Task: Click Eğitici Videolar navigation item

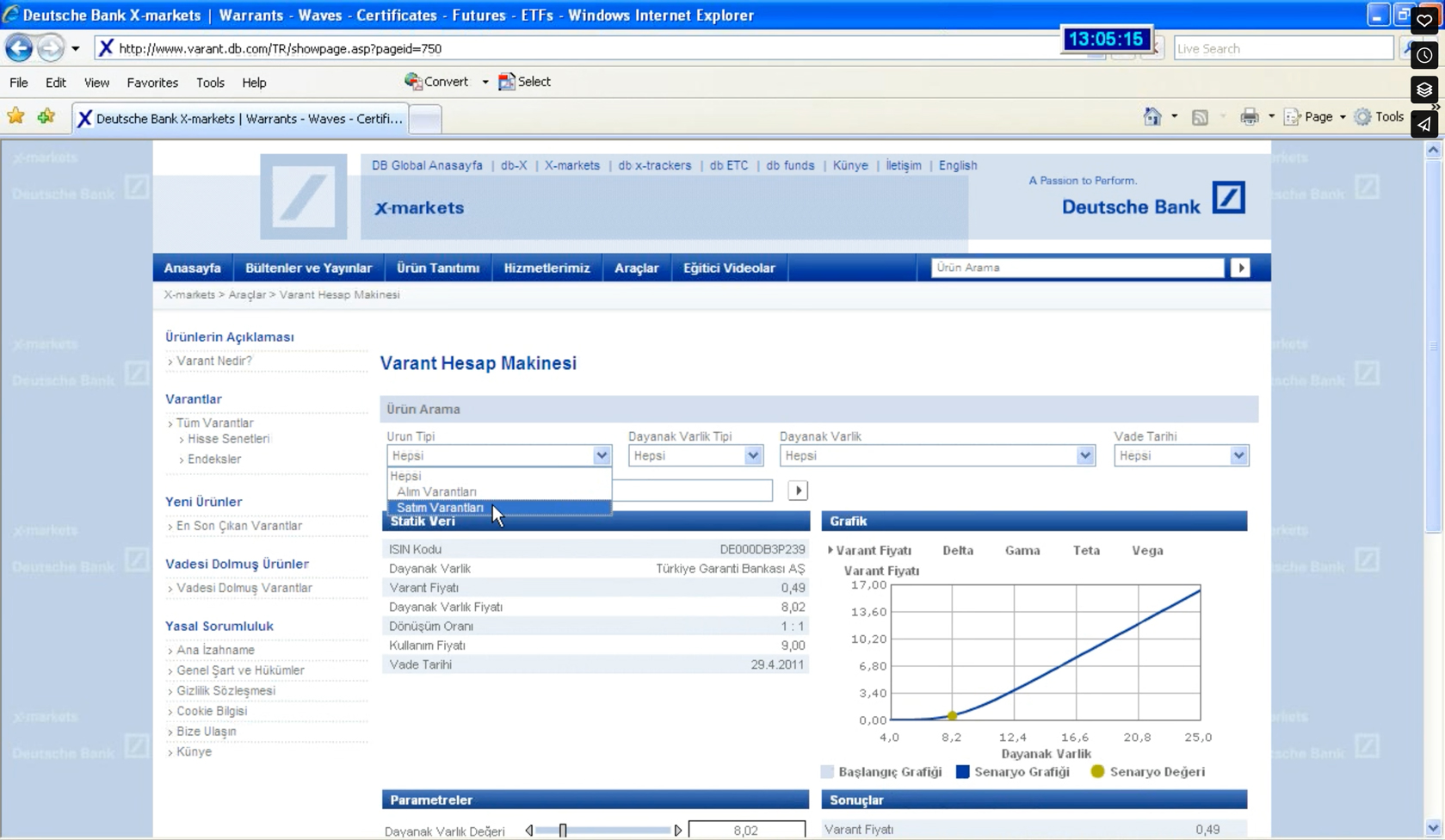Action: click(729, 268)
